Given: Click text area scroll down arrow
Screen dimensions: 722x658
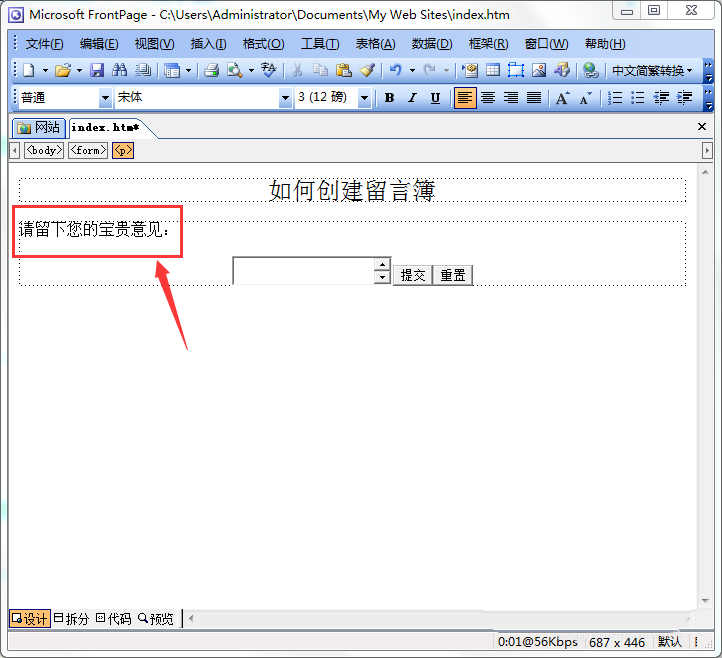Looking at the screenshot, I should (382, 277).
